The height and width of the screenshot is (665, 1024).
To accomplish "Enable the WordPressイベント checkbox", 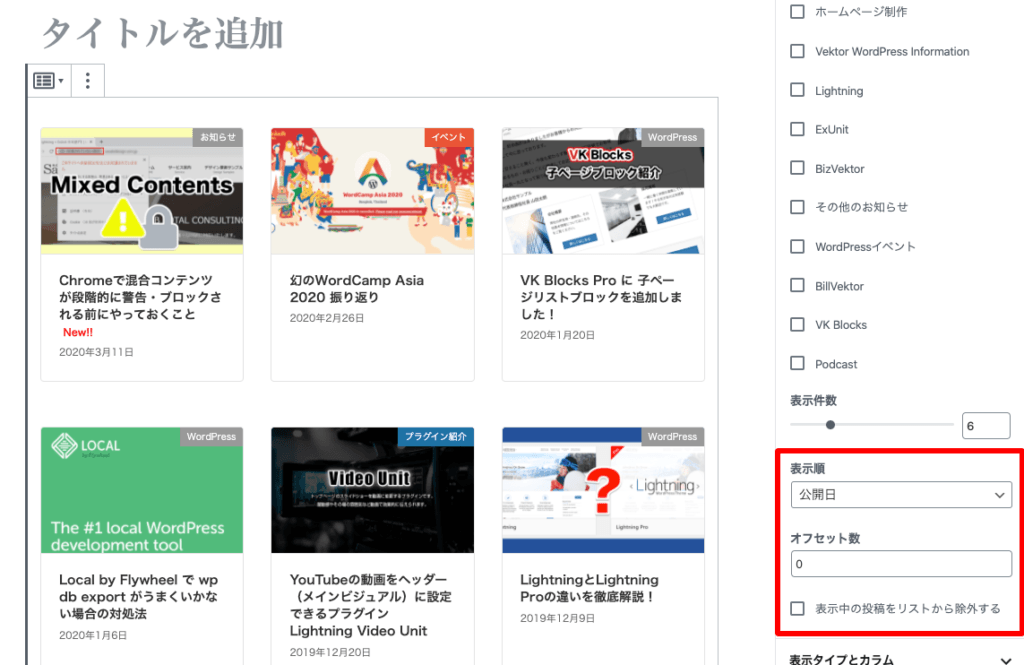I will 797,246.
